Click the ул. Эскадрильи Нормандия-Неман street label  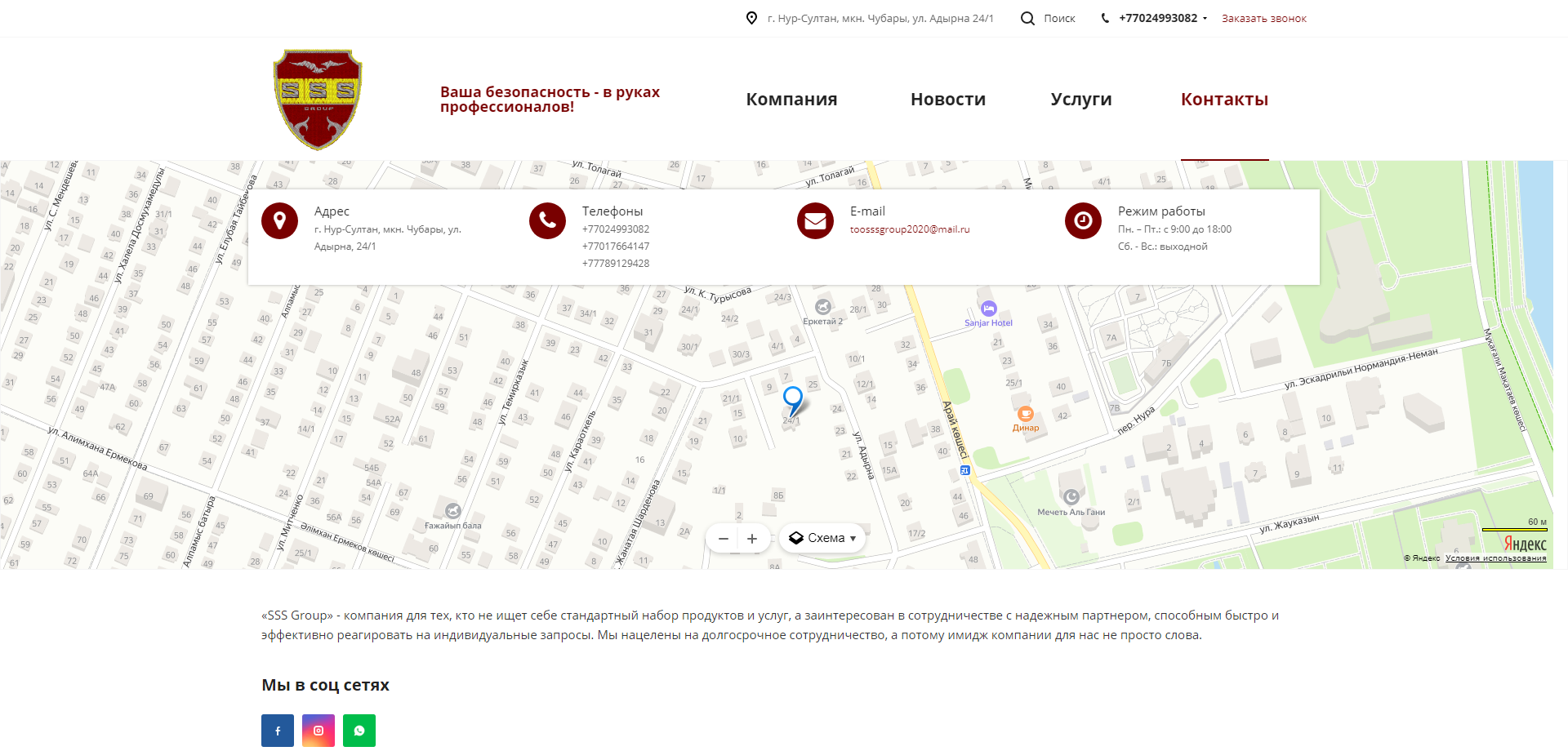point(1361,367)
